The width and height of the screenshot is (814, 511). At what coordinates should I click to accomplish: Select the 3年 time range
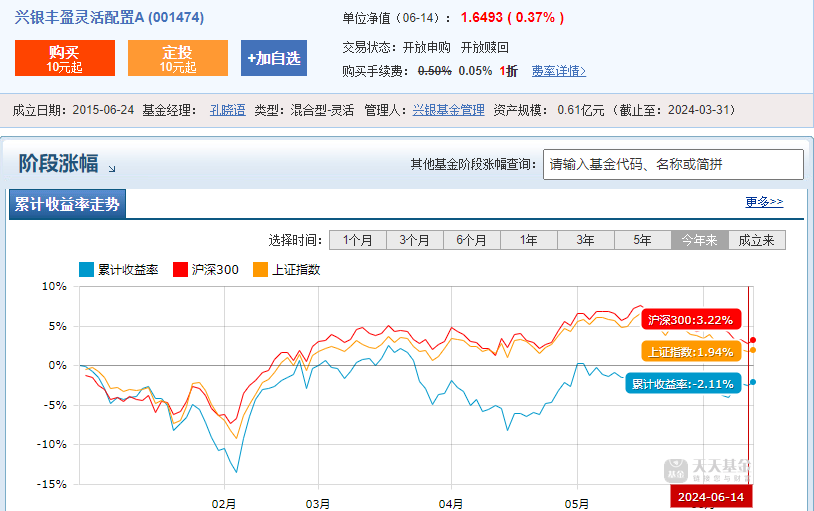[585, 240]
